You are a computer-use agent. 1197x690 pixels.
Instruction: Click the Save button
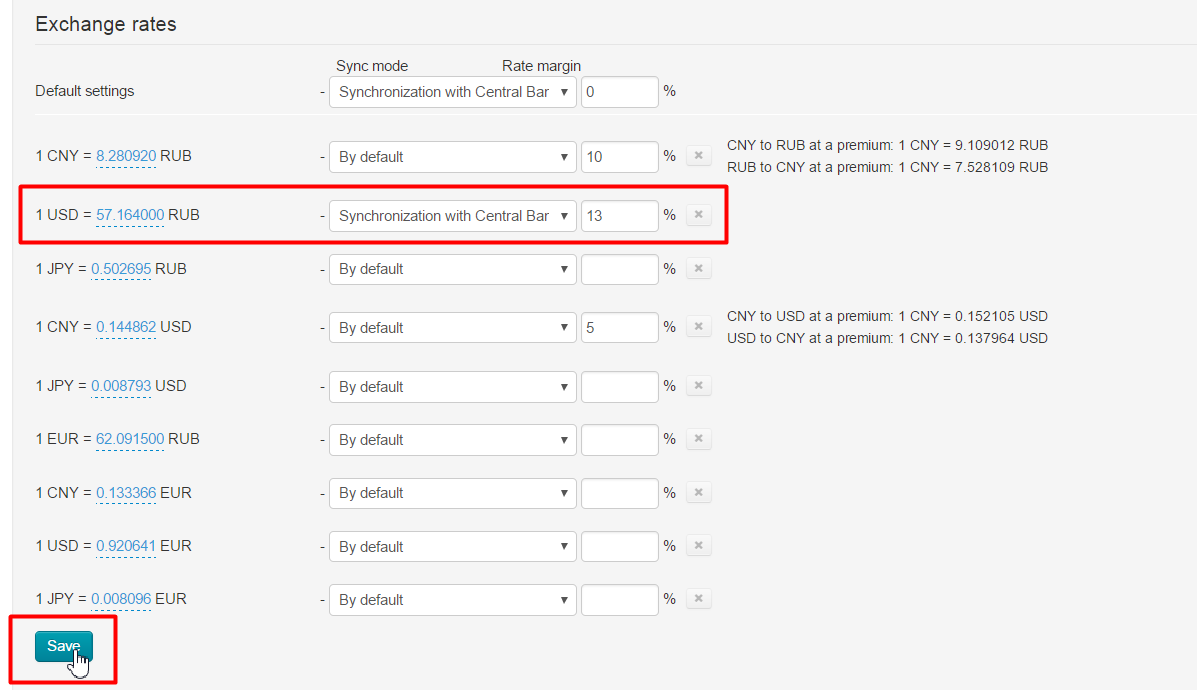coord(63,646)
